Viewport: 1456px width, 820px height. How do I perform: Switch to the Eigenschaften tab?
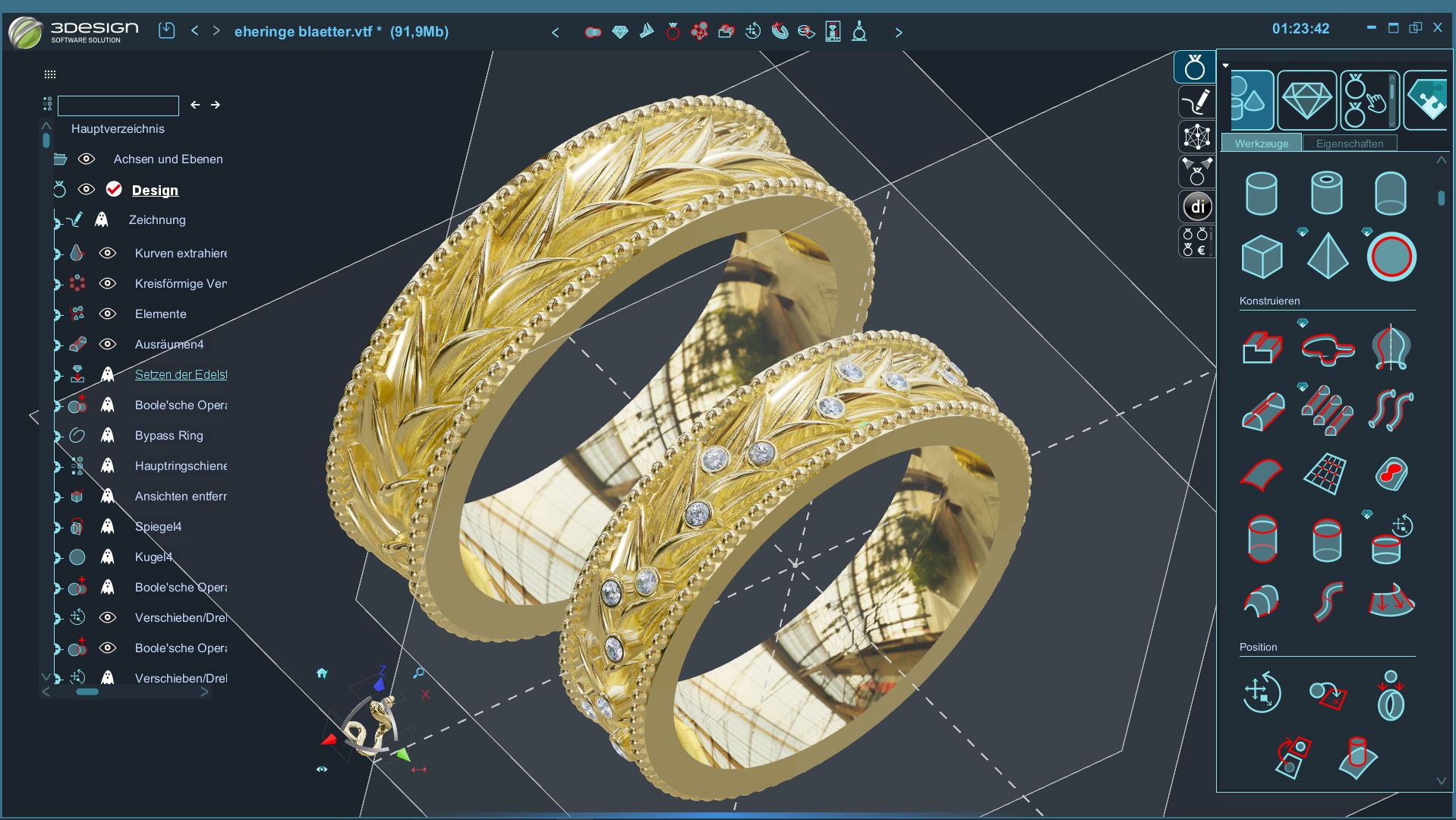[1349, 143]
